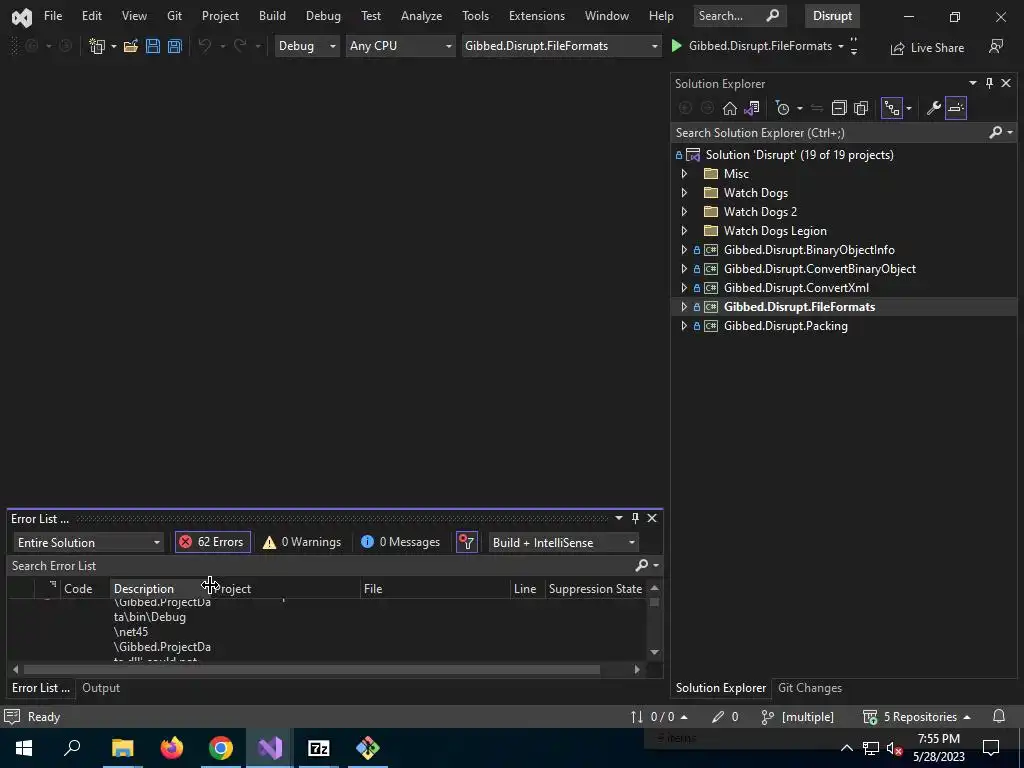Toggle the nested tree view button in Solution Explorer

891,108
